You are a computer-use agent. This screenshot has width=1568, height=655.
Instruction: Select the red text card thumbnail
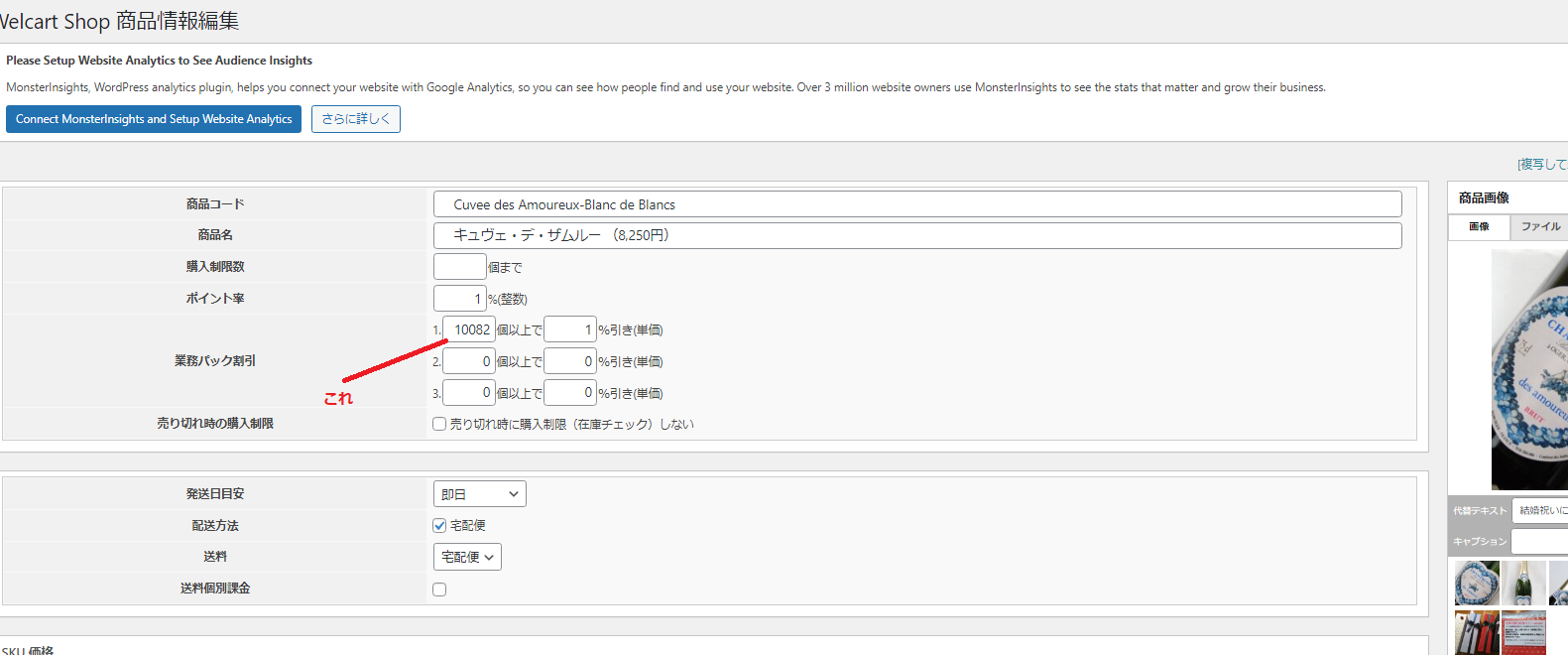point(1523,632)
